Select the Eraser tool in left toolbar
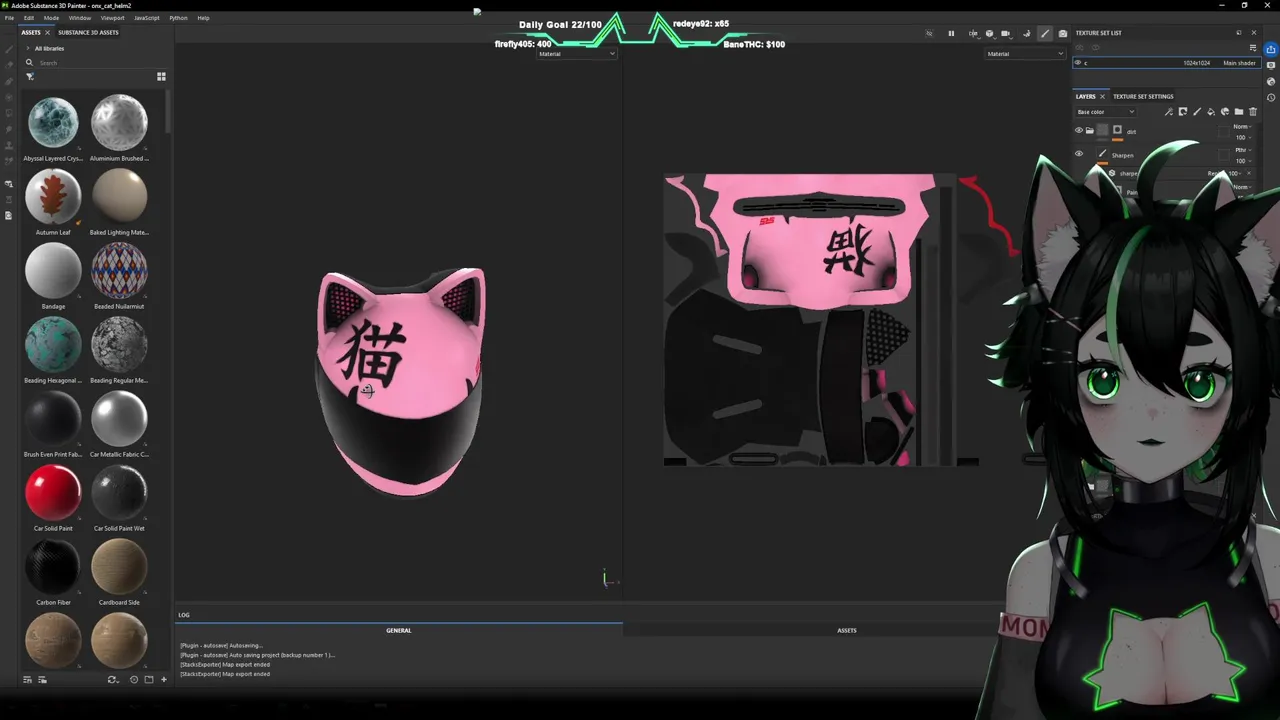 pos(9,65)
